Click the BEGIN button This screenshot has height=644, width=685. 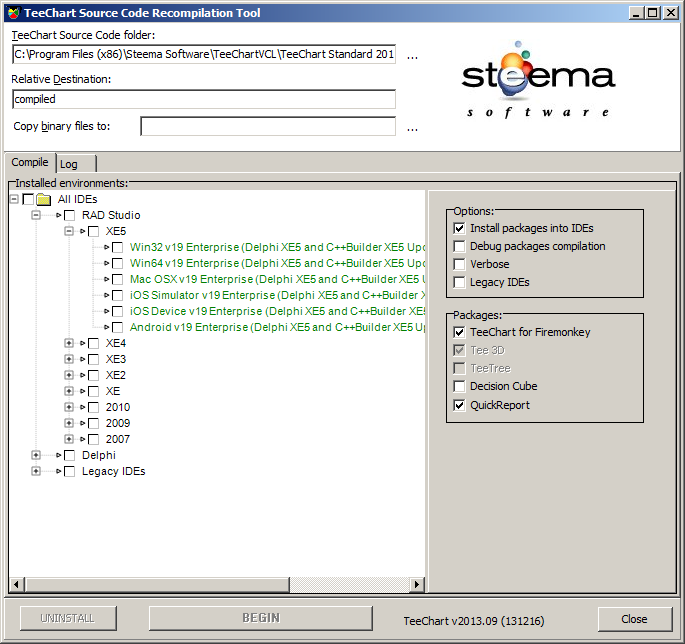261,618
